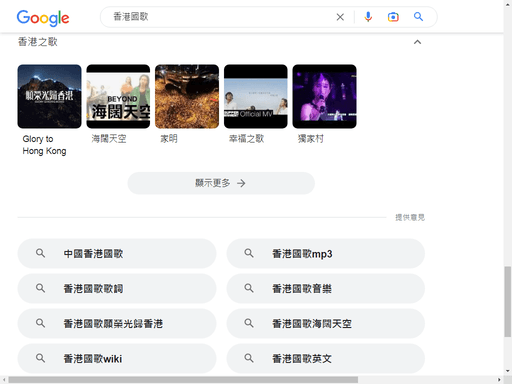Choose related search 香港國歌音樂

pos(326,289)
